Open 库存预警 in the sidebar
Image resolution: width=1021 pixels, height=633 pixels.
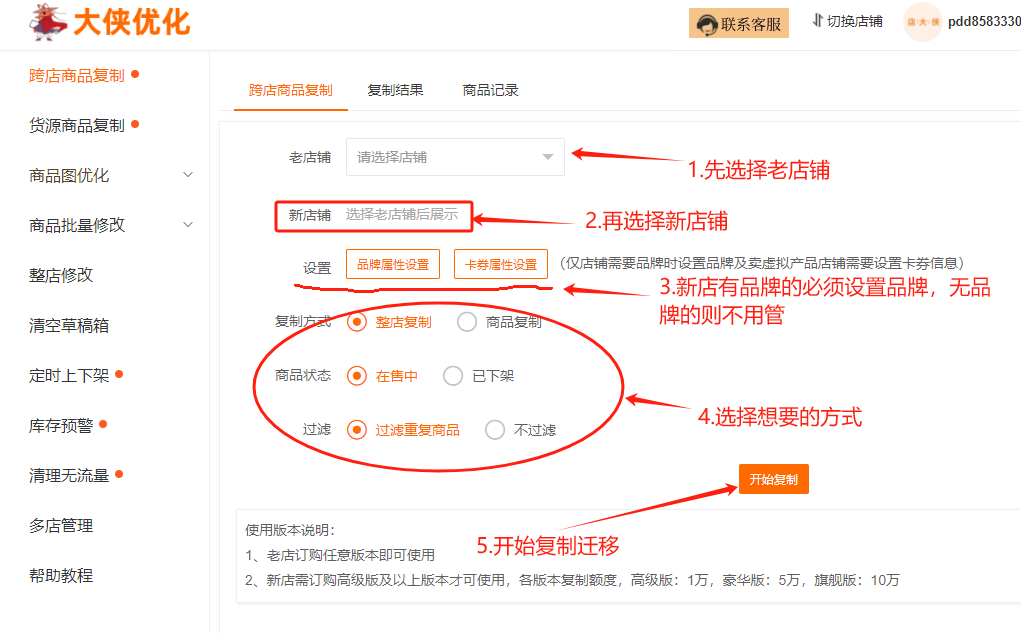click(x=61, y=426)
